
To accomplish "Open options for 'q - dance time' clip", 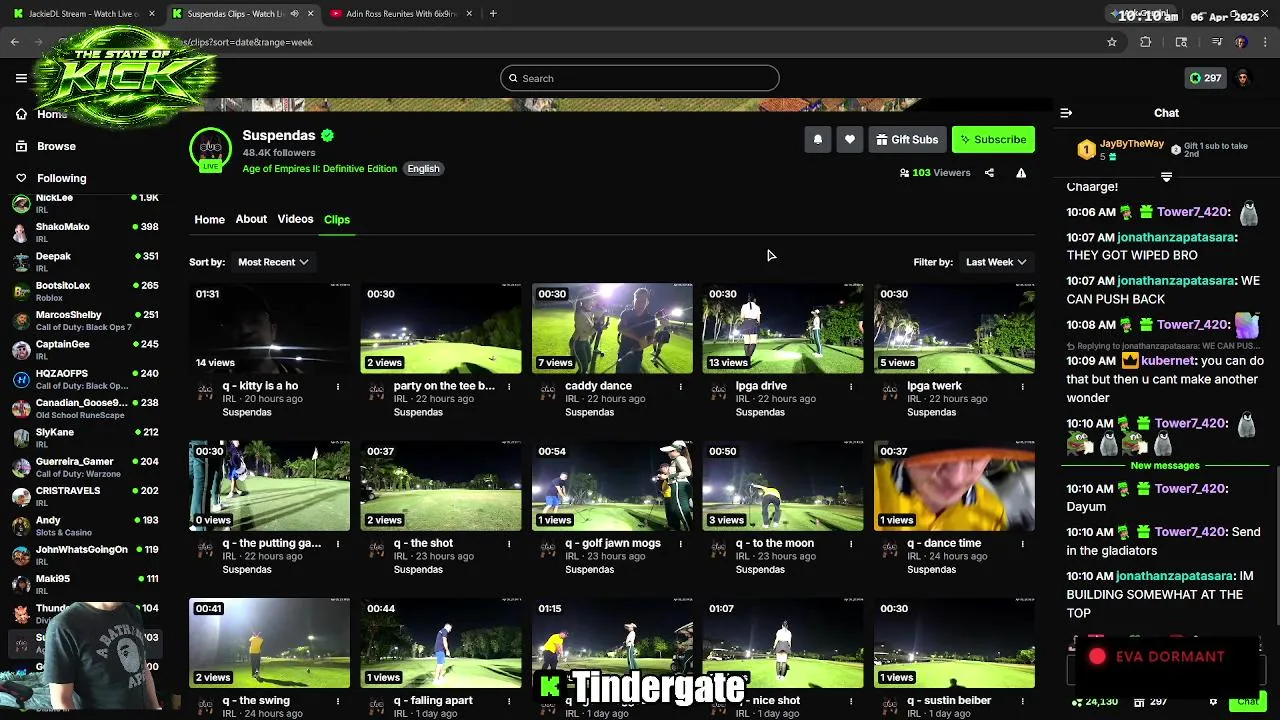I will coord(1022,544).
